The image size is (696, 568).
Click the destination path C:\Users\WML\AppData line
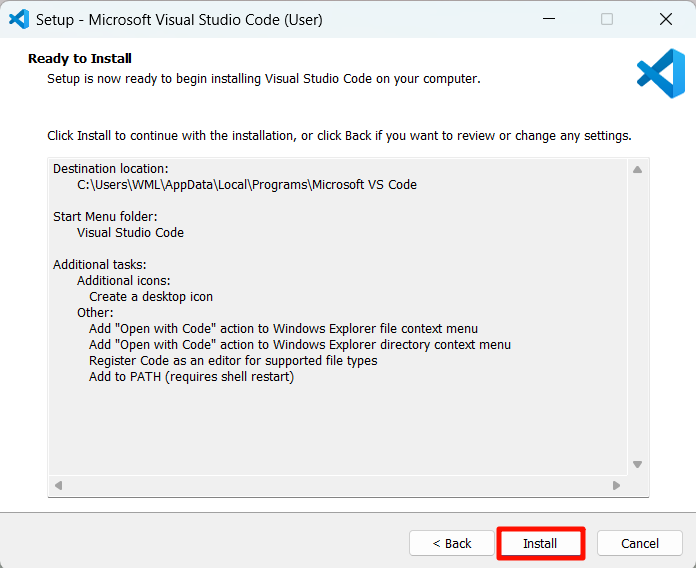coord(247,184)
